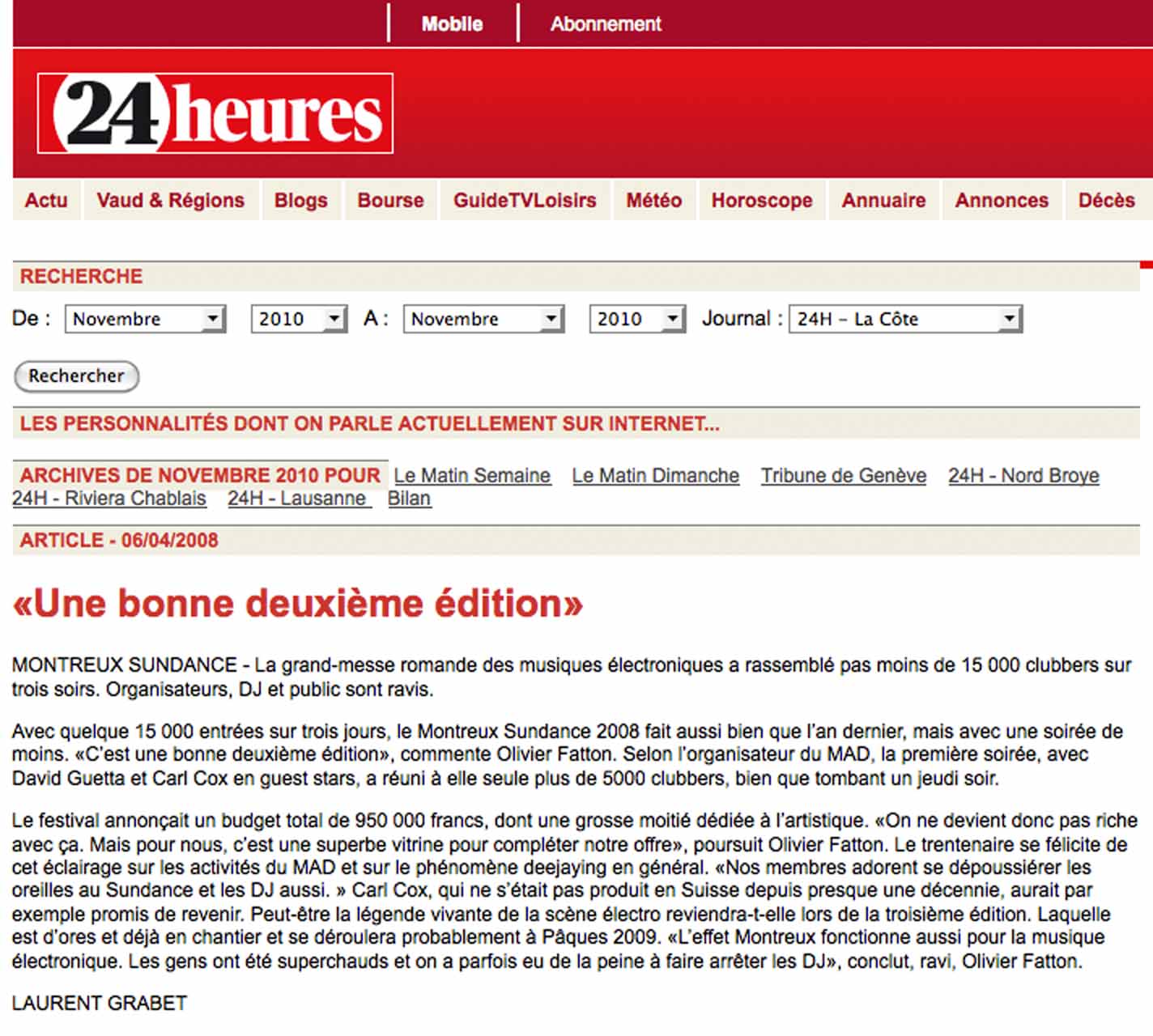1153x1036 pixels.
Task: Open the Bourse tab
Action: point(390,201)
